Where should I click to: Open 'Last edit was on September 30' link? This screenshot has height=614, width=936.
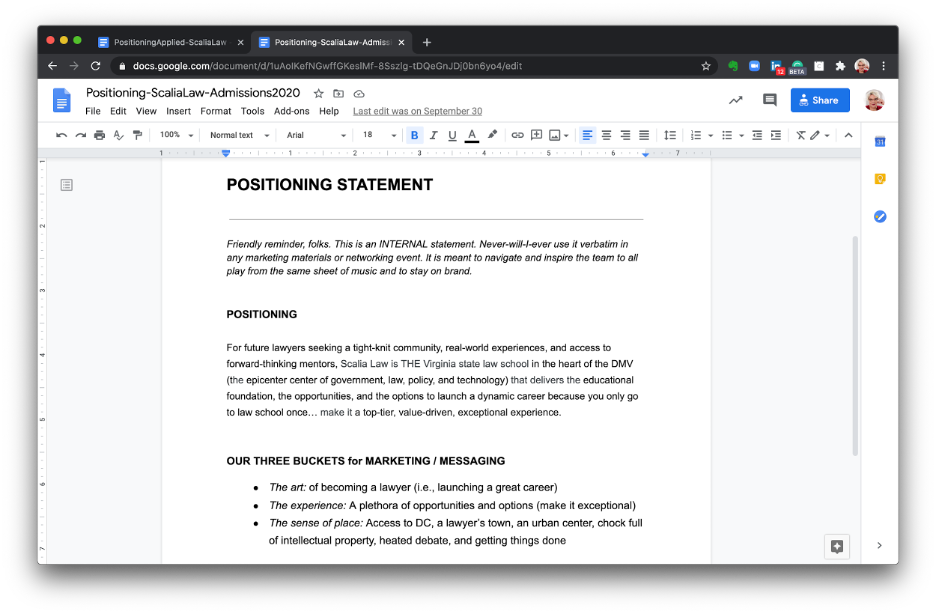point(417,111)
